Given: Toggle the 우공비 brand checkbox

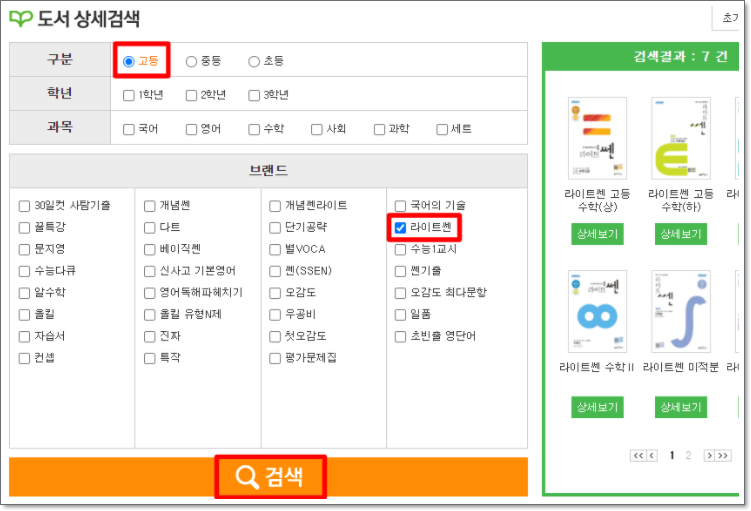Looking at the screenshot, I should point(275,315).
